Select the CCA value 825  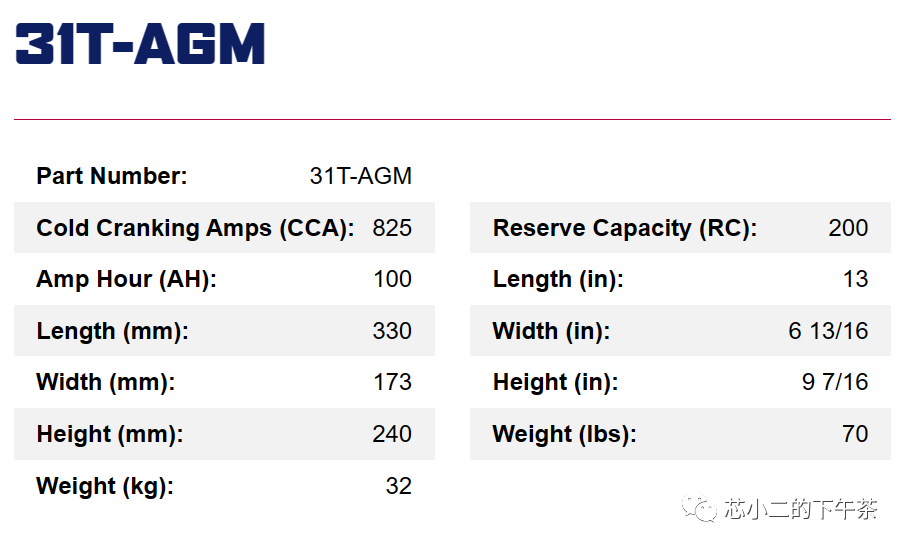pyautogui.click(x=392, y=228)
